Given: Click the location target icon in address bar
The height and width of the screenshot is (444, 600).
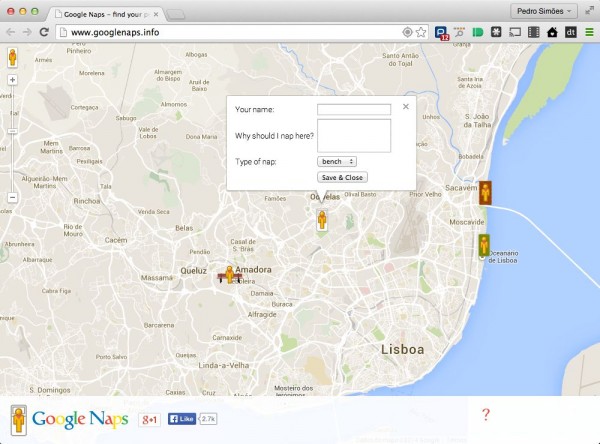Looking at the screenshot, I should 408,33.
